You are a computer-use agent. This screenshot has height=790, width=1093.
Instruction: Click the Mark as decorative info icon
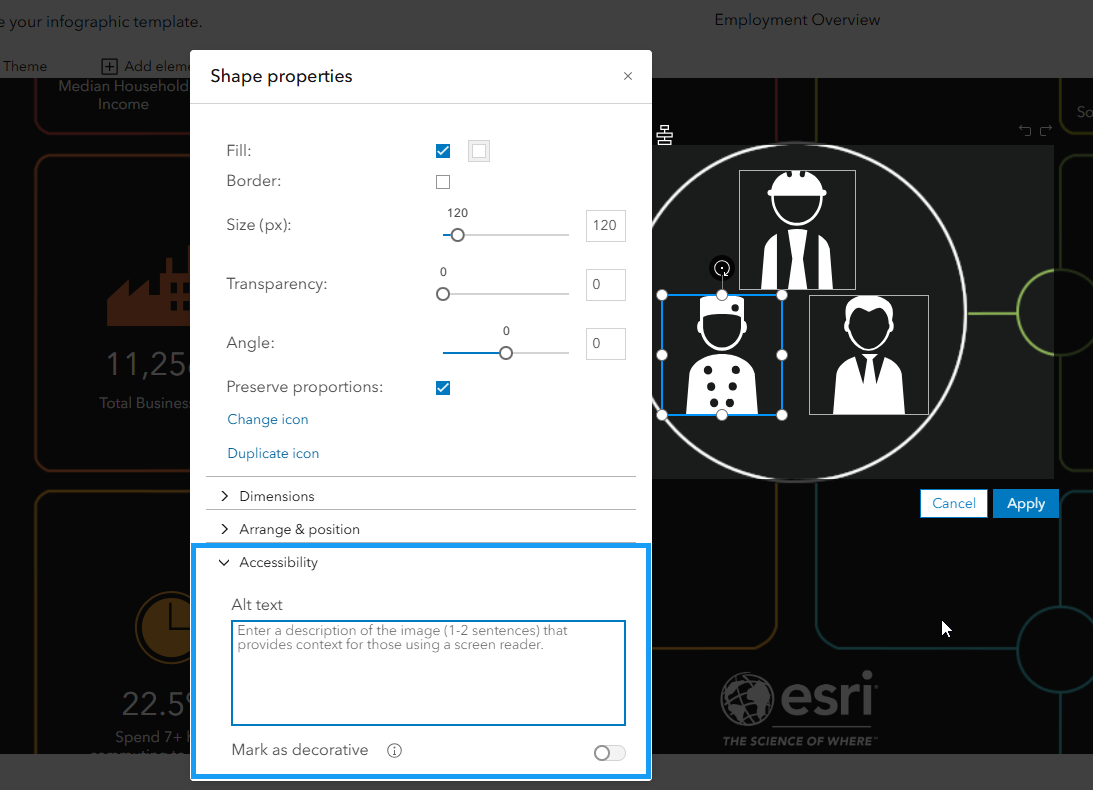coord(395,751)
